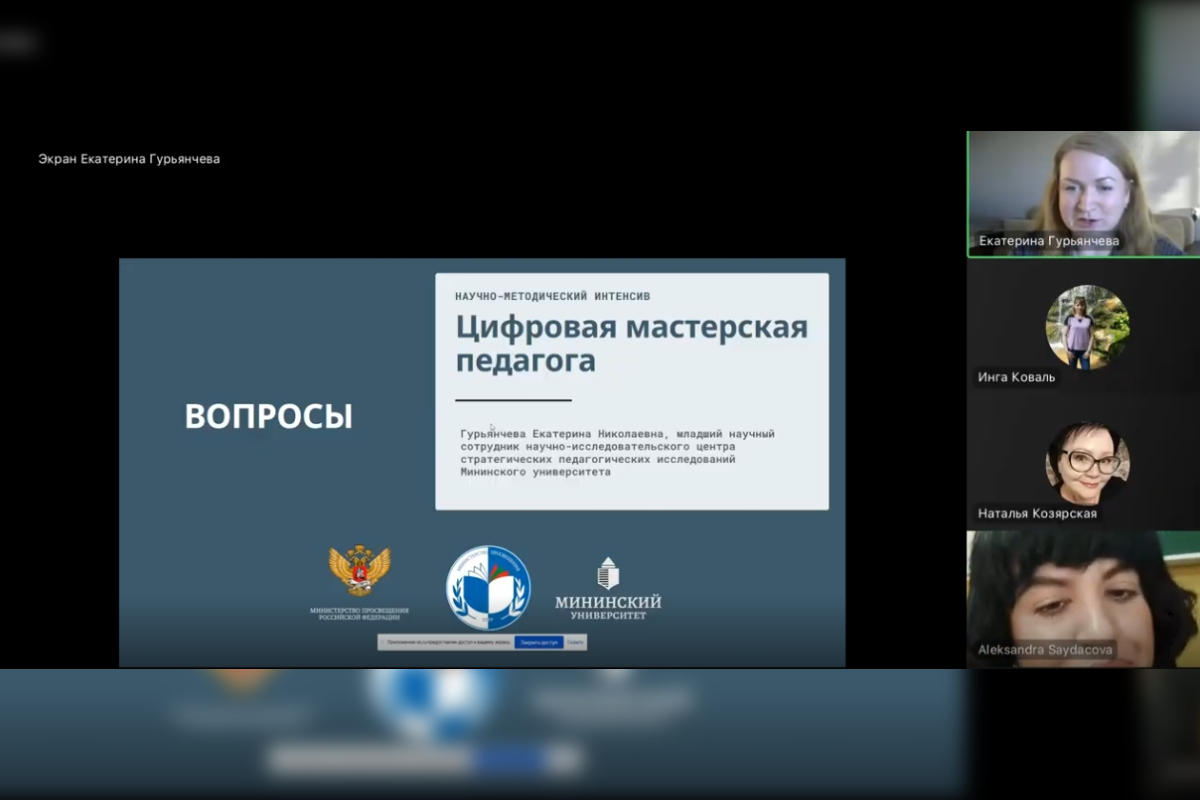Image resolution: width=1200 pixels, height=800 pixels.
Task: Select Инга Коваль's round avatar
Action: [x=1088, y=327]
